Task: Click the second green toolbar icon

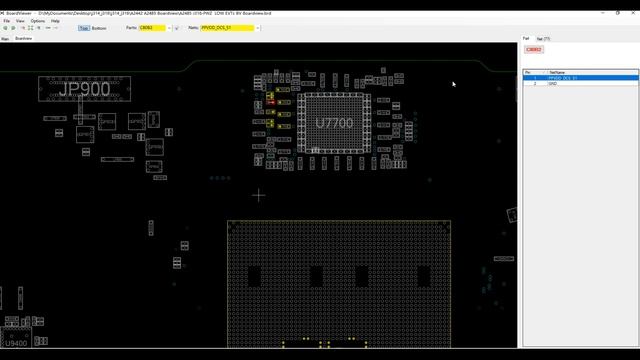Action: pyautogui.click(x=13, y=28)
